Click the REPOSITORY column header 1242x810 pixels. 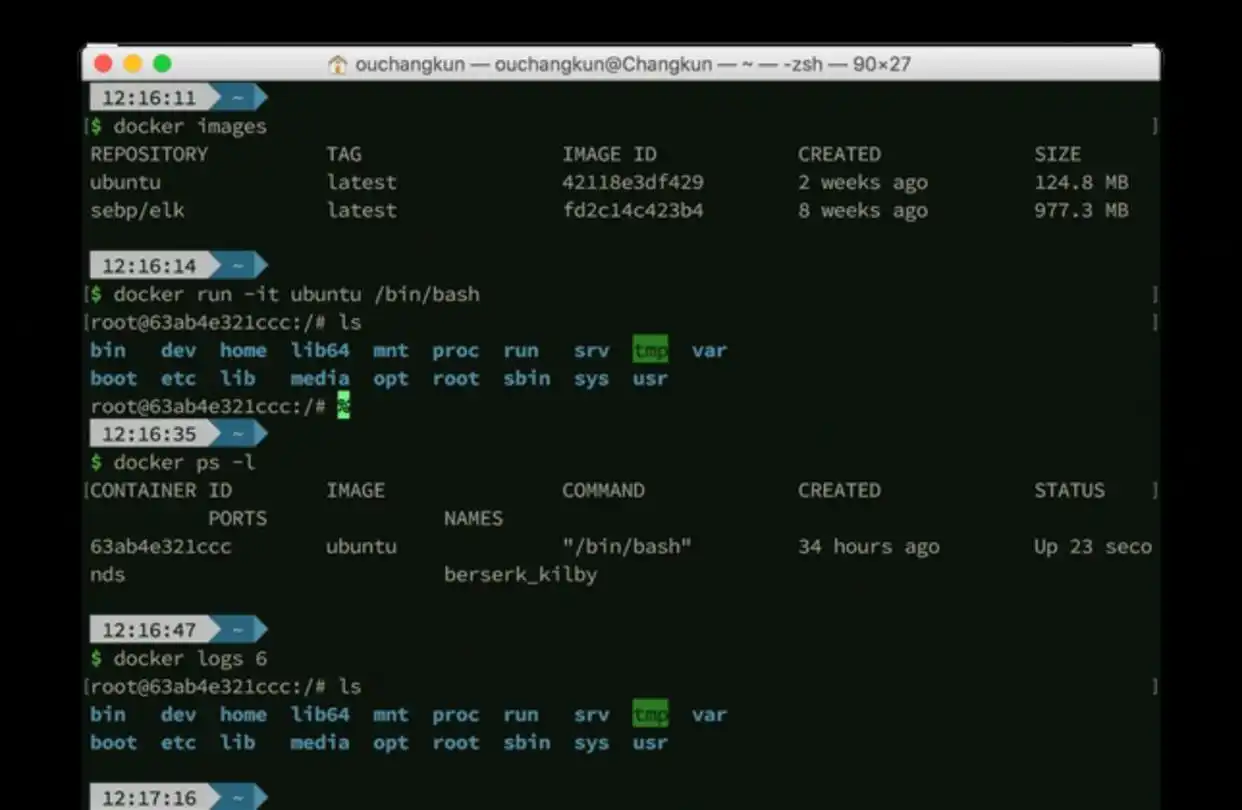(x=149, y=155)
